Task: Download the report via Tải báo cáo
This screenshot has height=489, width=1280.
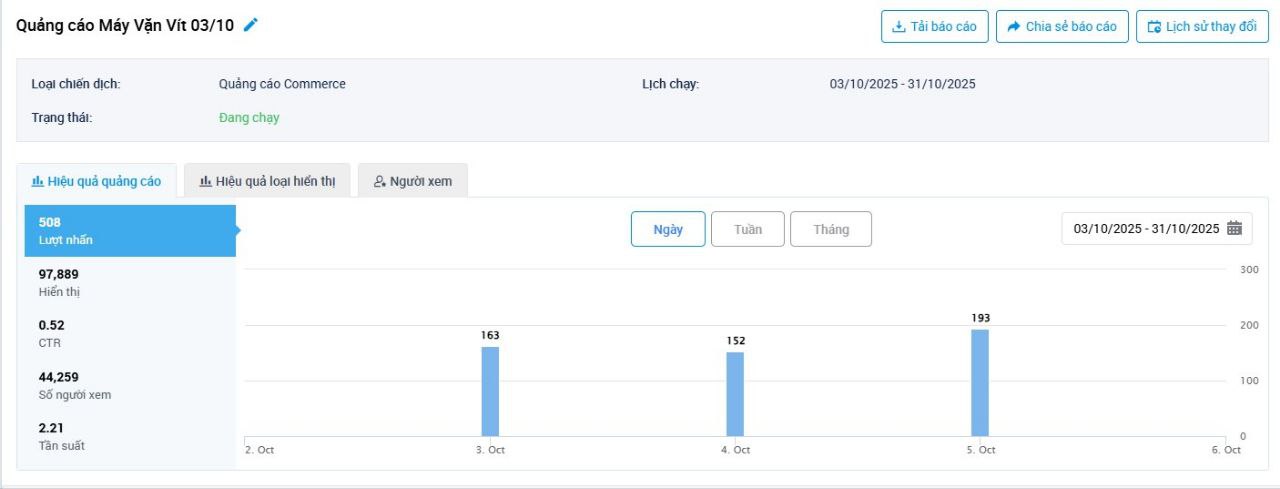Action: click(x=934, y=27)
